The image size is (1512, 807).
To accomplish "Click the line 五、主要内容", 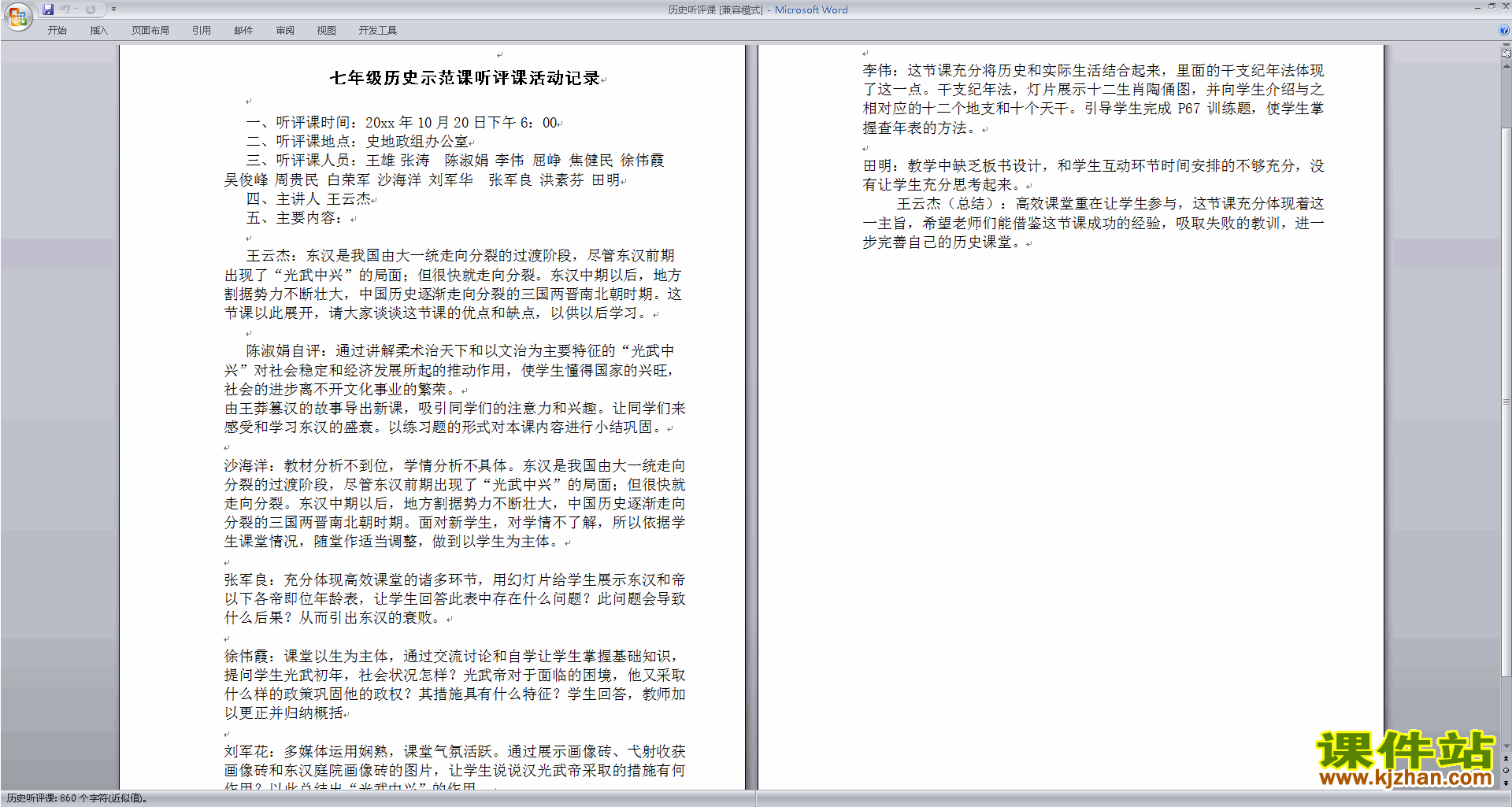I will [x=294, y=218].
